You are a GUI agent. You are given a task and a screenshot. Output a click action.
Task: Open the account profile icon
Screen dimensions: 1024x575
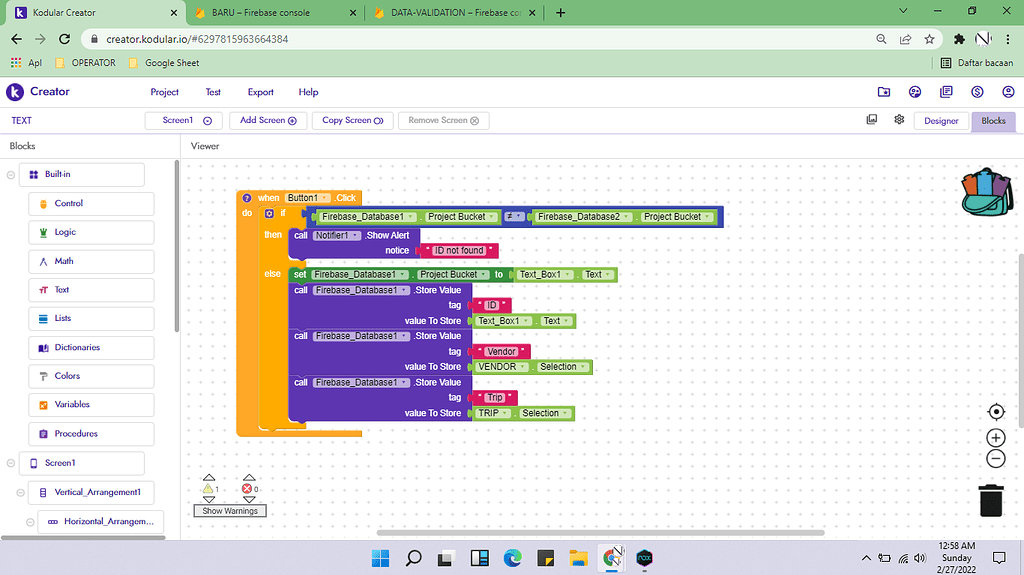point(1008,92)
